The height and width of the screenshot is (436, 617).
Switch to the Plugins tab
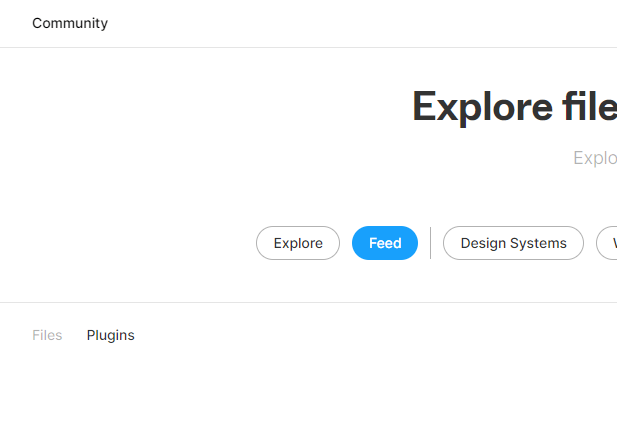click(110, 335)
